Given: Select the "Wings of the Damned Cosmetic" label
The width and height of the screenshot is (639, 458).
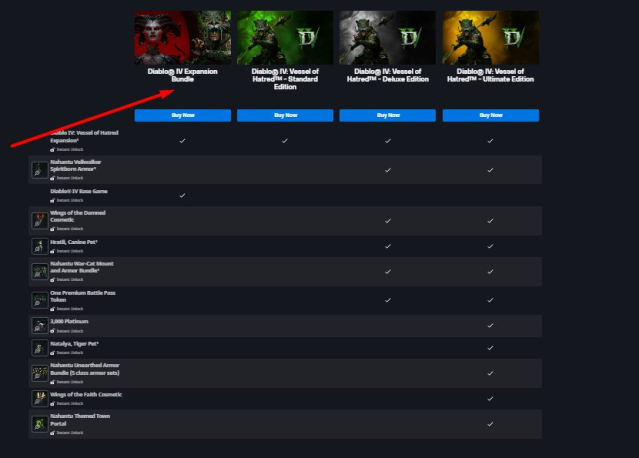Looking at the screenshot, I should click(x=78, y=216).
